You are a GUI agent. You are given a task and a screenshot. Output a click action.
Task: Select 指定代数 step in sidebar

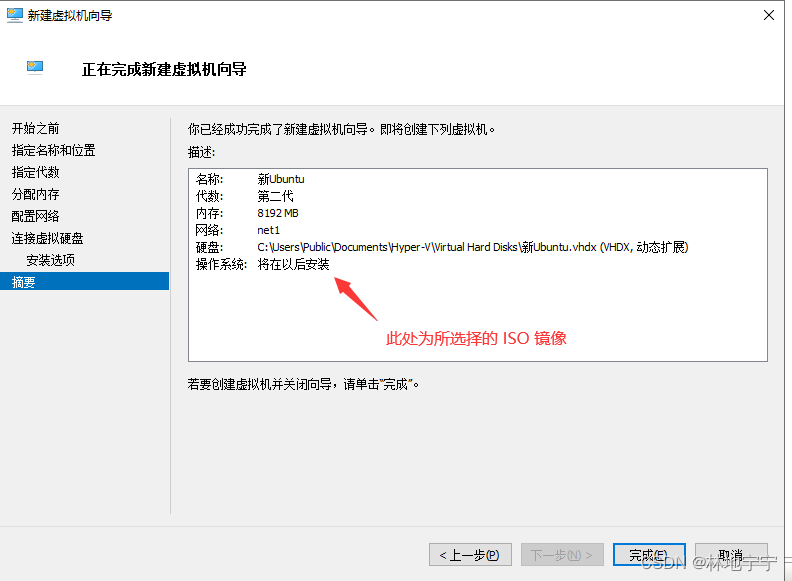[x=35, y=172]
